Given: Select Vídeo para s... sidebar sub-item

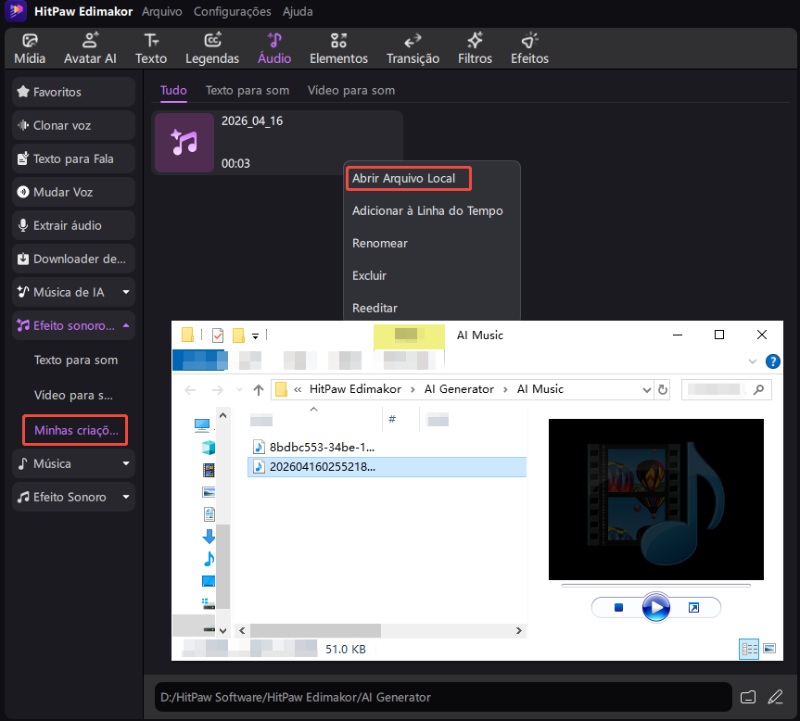Looking at the screenshot, I should [x=73, y=395].
